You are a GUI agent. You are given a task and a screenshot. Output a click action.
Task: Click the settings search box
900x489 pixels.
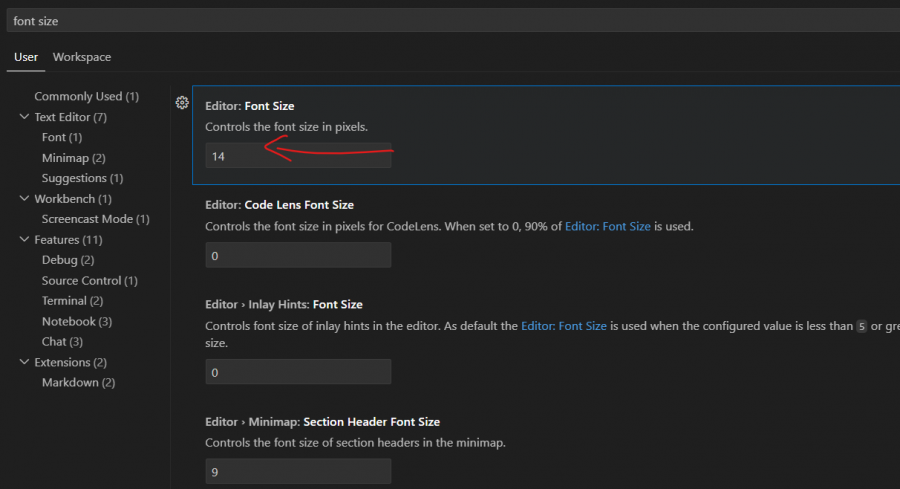coord(450,21)
